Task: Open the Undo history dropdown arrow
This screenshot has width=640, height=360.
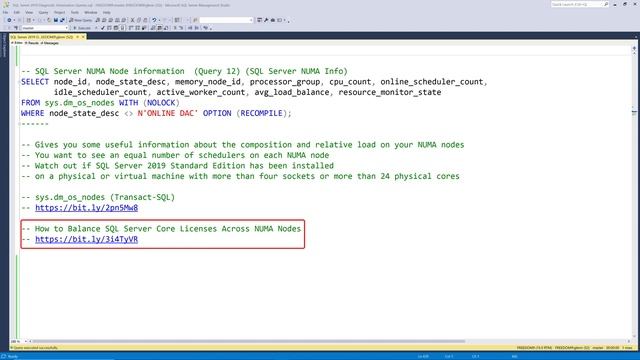Action: coord(159,20)
